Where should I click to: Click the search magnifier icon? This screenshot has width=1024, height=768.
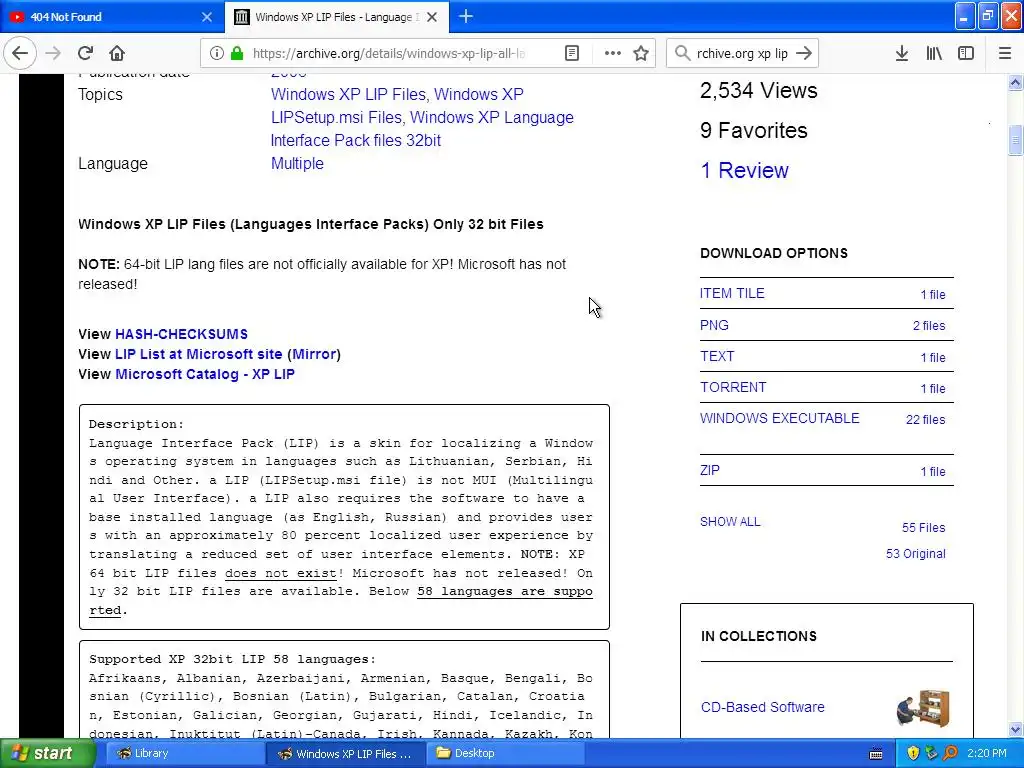pyautogui.click(x=682, y=53)
